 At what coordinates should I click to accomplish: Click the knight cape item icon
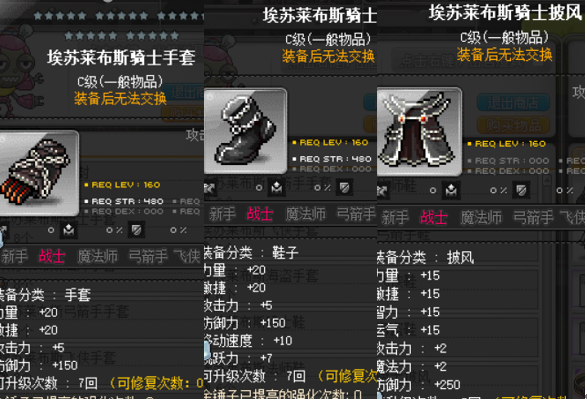[419, 131]
